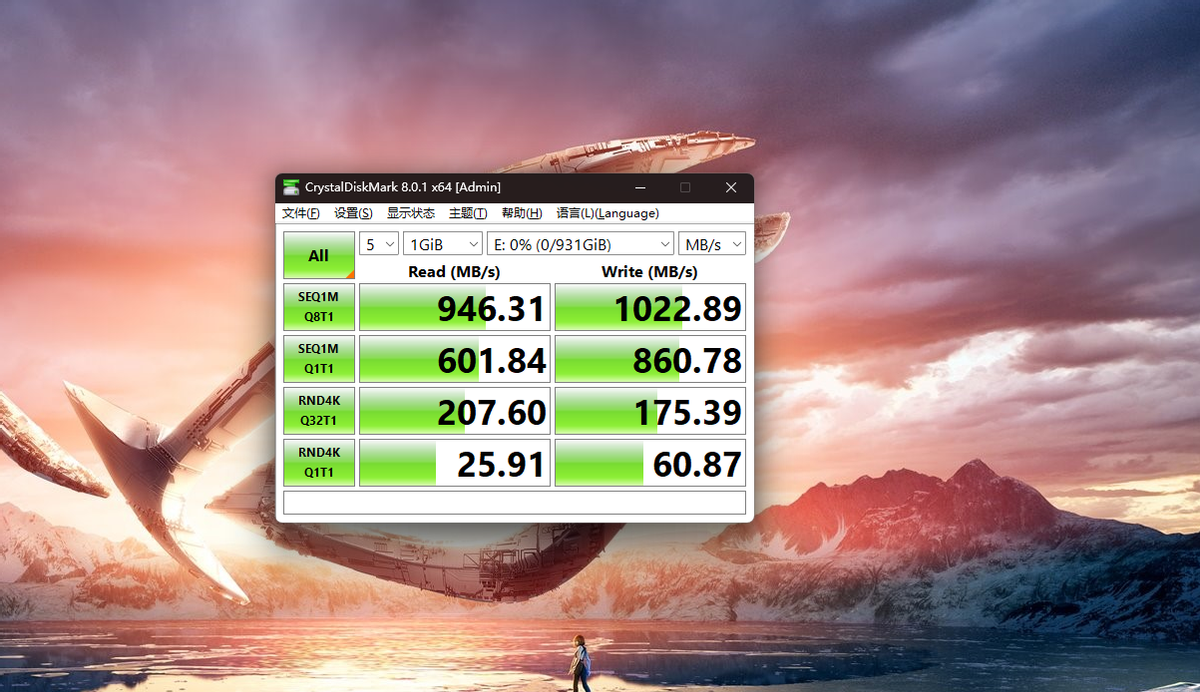Viewport: 1200px width, 692px height.
Task: Click the CrystalDiskMark 8.0.1 x64 [Admin] title
Action: click(x=403, y=187)
